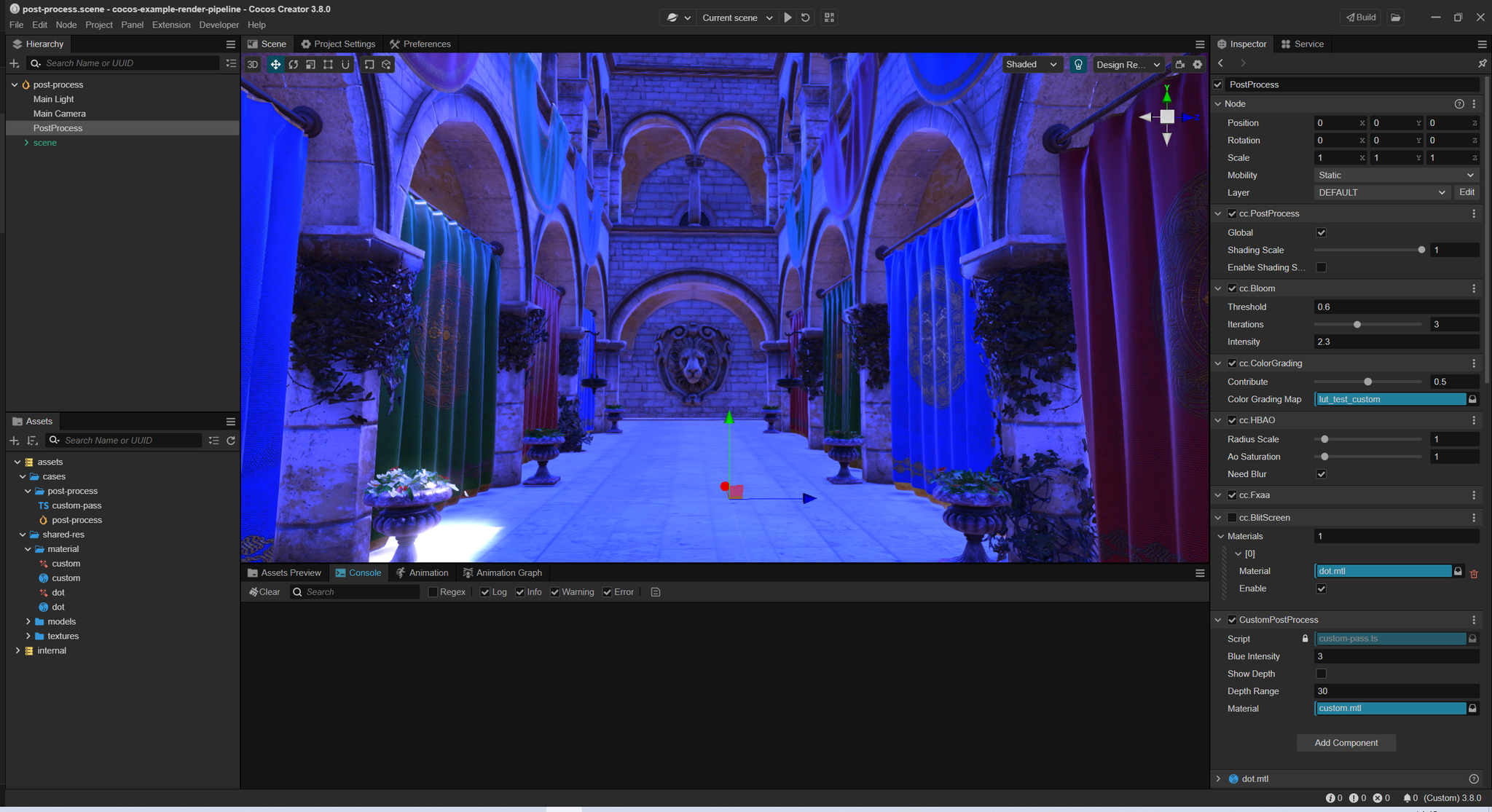Adjust the Shading Scale slider
Image resolution: width=1492 pixels, height=812 pixels.
tap(1368, 250)
